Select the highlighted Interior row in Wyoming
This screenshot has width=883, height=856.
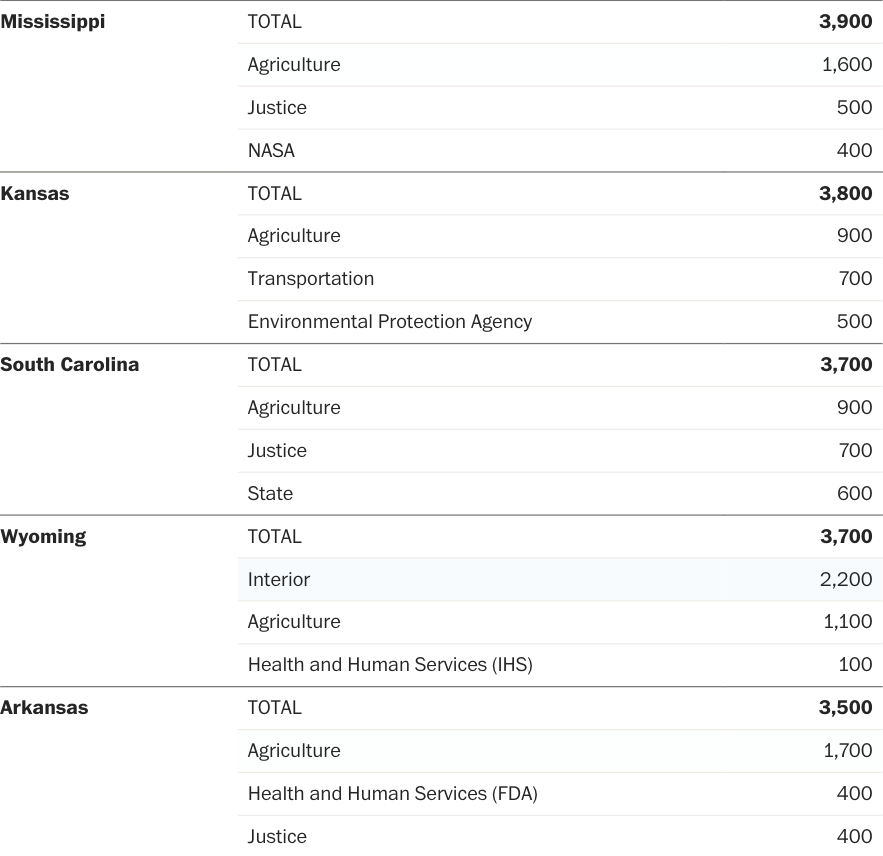click(x=279, y=580)
